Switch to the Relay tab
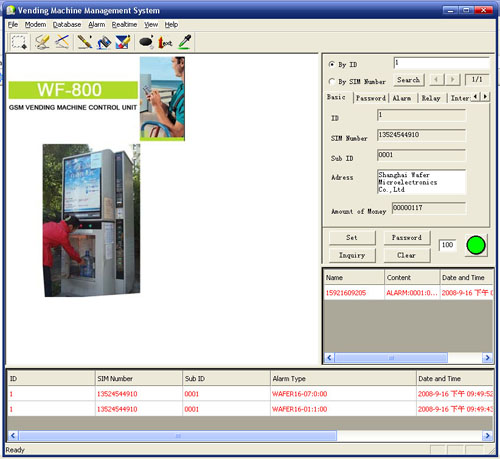This screenshot has height=459, width=500. tap(431, 98)
